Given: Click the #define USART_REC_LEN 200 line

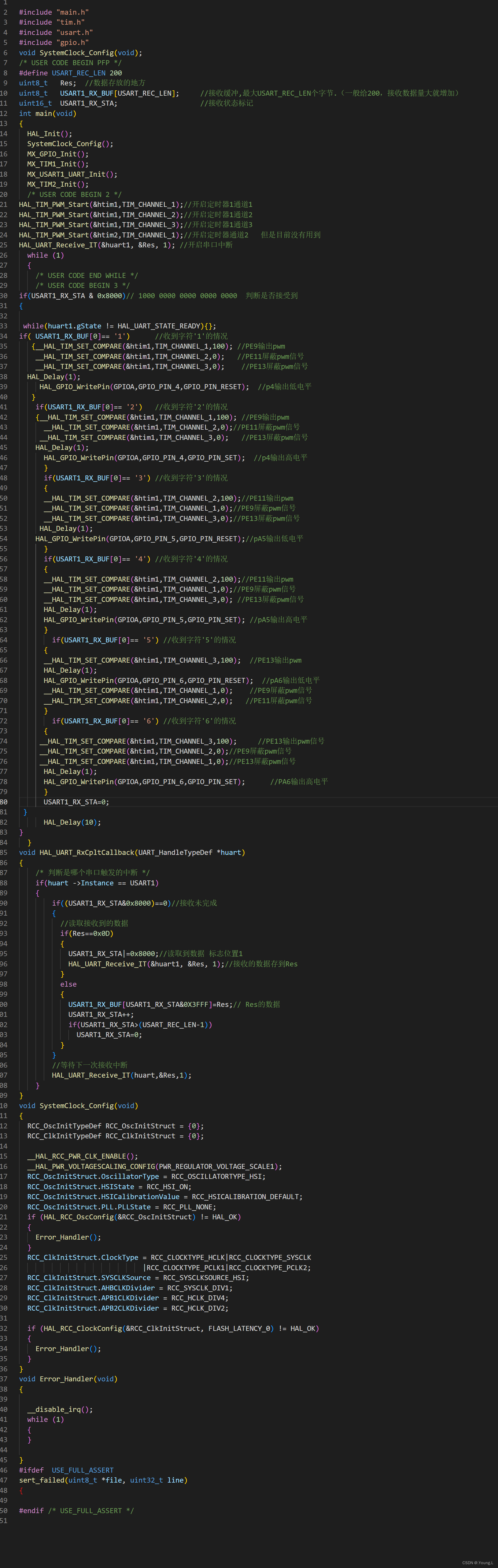Looking at the screenshot, I should 70,73.
